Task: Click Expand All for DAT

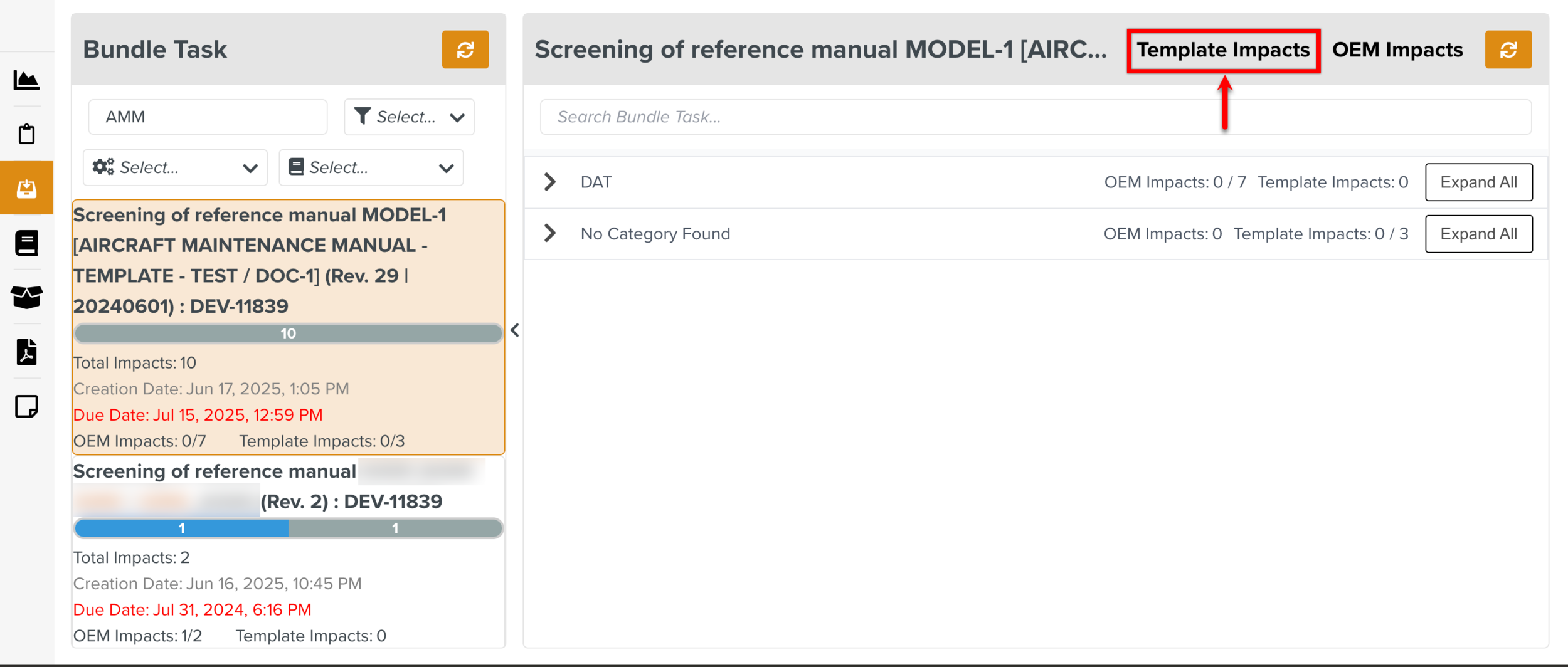Action: pos(1478,182)
